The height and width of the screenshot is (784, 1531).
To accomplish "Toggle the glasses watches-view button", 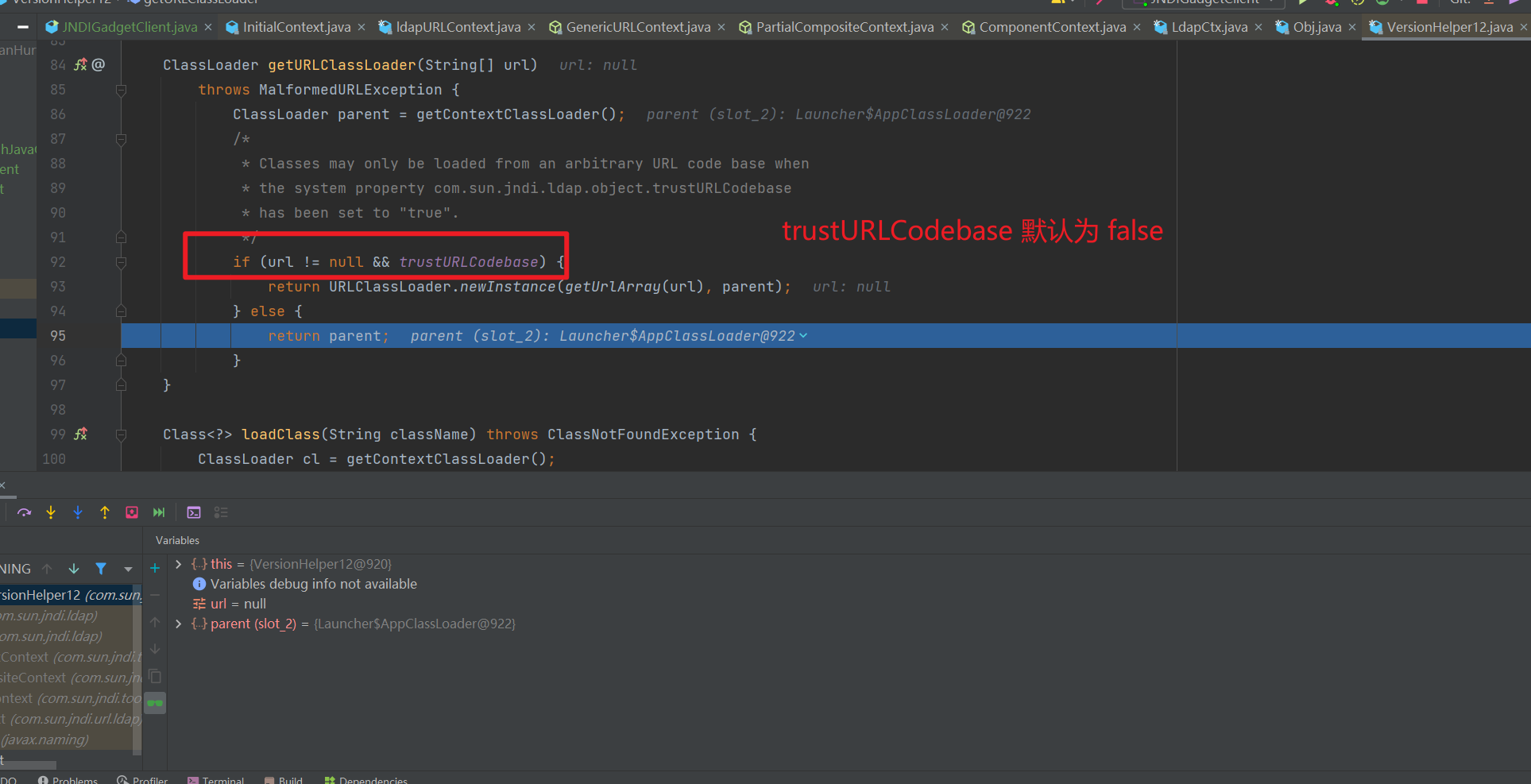I will click(155, 703).
